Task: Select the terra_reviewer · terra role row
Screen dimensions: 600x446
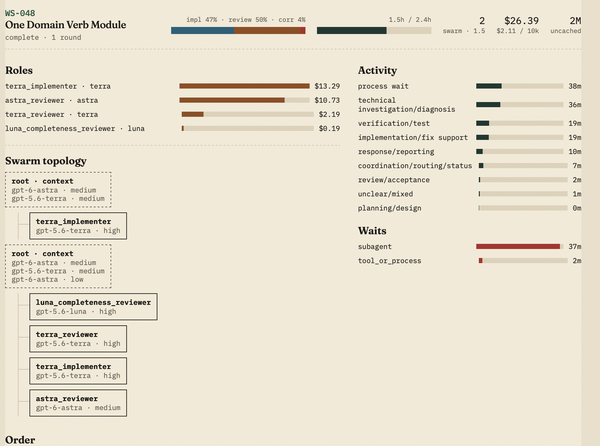Action: click(x=173, y=114)
